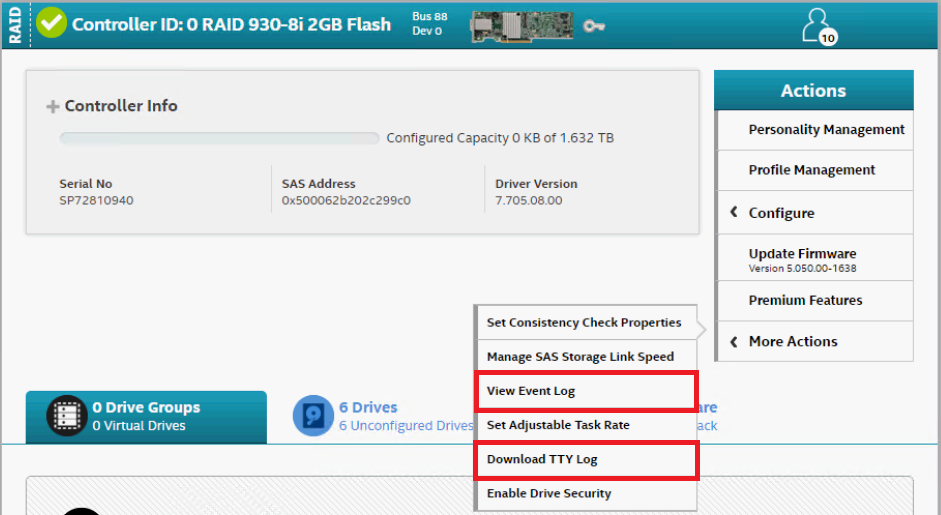This screenshot has width=941, height=515.
Task: Switch to the 0 Drive Groups tab
Action: [146, 417]
